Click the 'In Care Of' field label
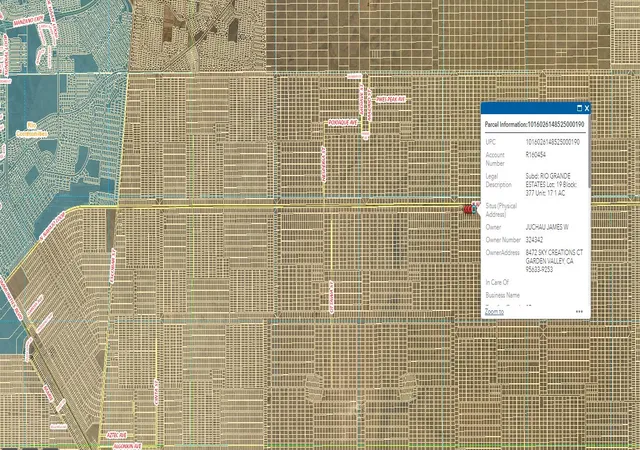This screenshot has width=640, height=450. pyautogui.click(x=497, y=282)
